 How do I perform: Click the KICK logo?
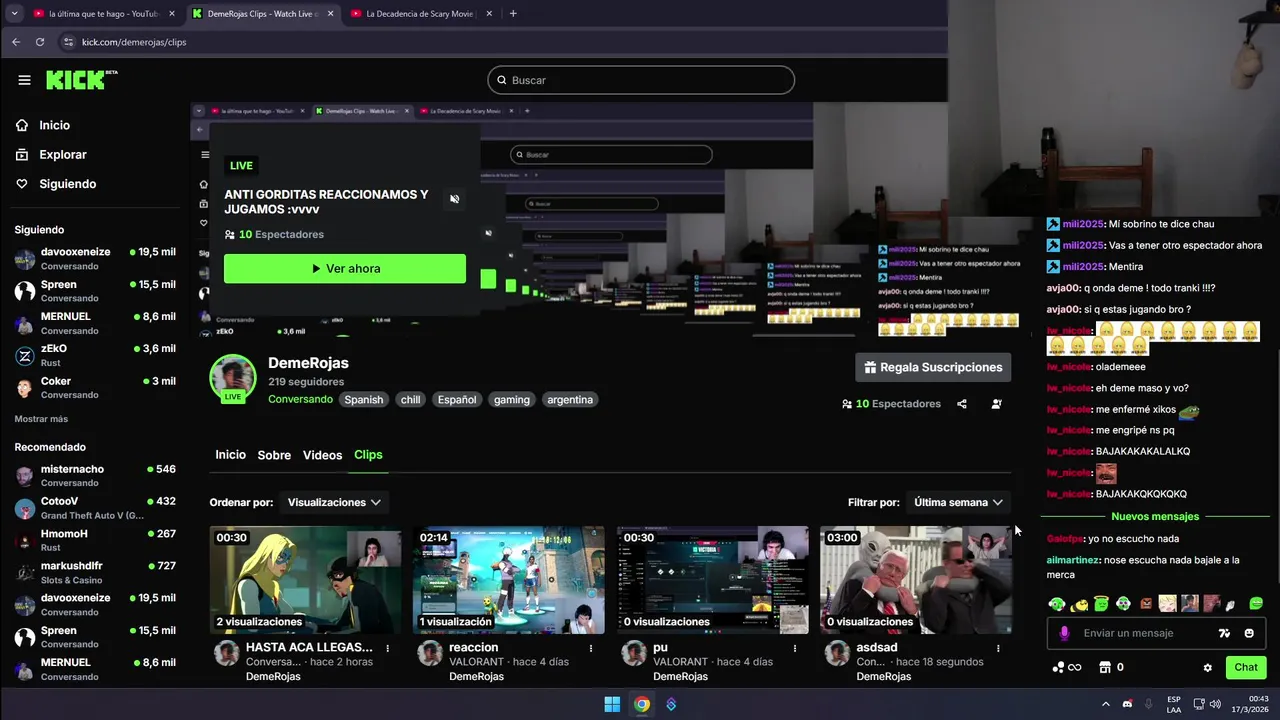82,80
